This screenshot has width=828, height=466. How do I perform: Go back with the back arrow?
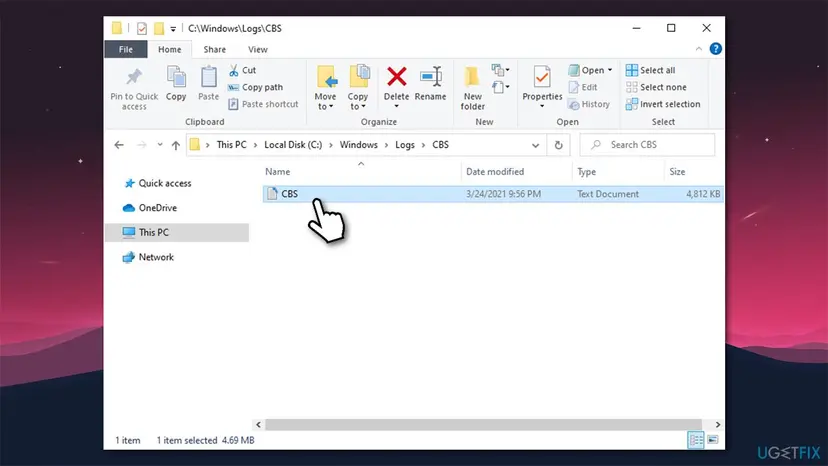[x=119, y=145]
